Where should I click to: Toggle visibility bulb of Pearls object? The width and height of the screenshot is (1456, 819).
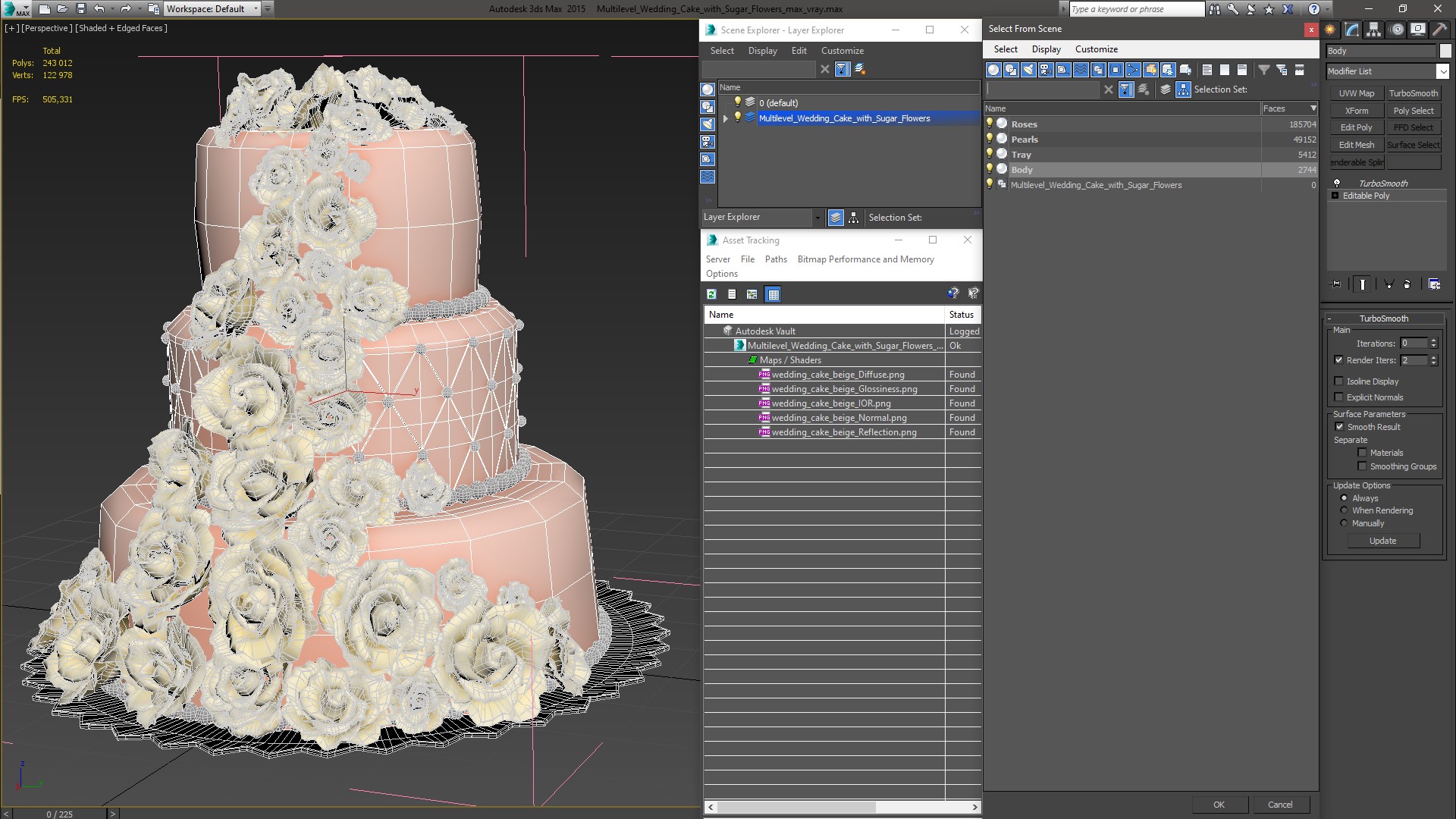pos(990,138)
